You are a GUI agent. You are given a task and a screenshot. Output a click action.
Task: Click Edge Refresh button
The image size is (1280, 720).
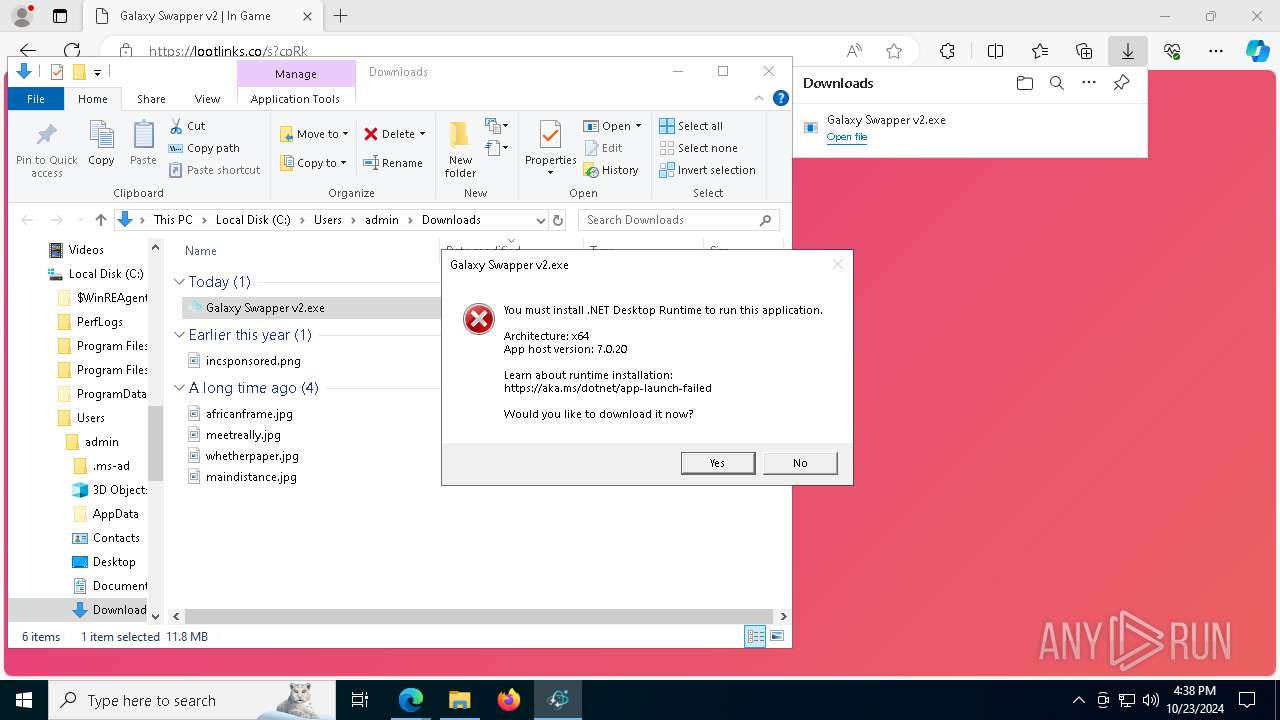point(72,51)
